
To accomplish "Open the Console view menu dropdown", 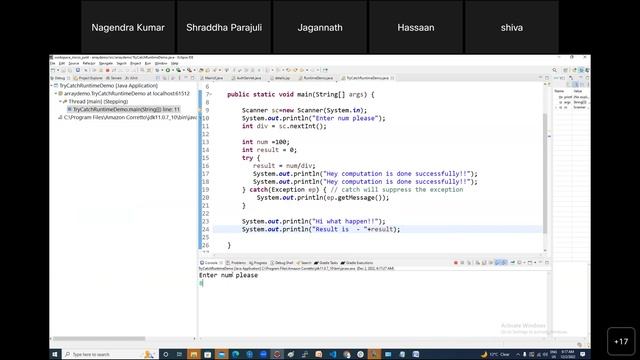I will coord(535,263).
